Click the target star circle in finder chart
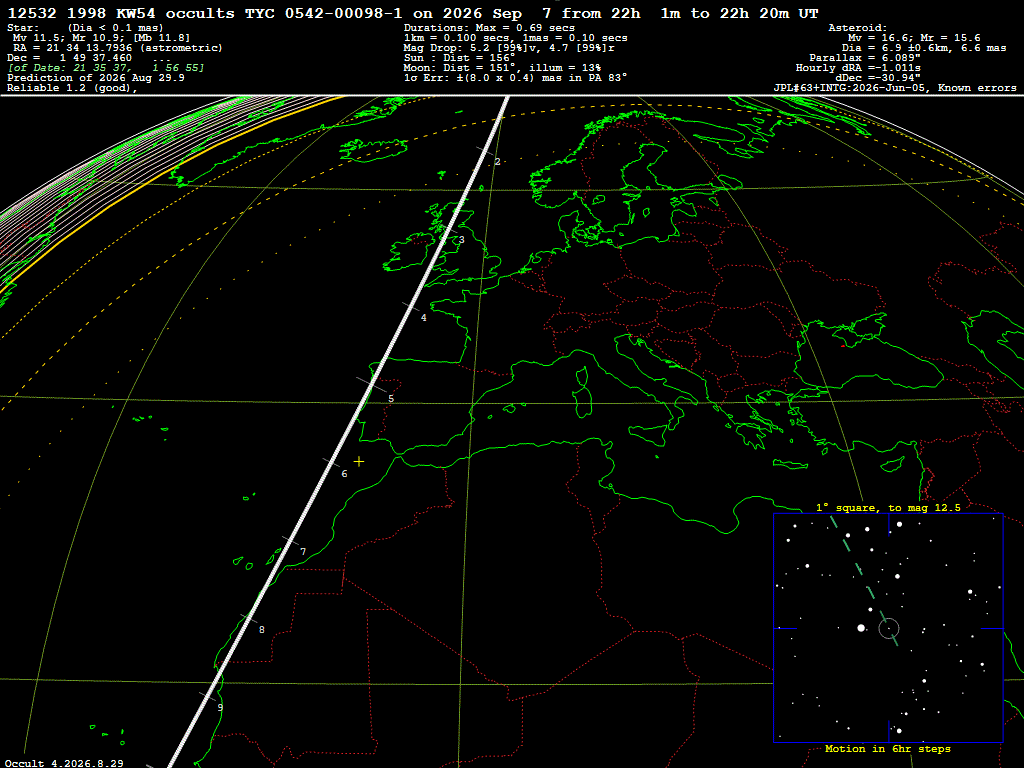Screen dimensions: 1024x768 pyautogui.click(x=889, y=628)
